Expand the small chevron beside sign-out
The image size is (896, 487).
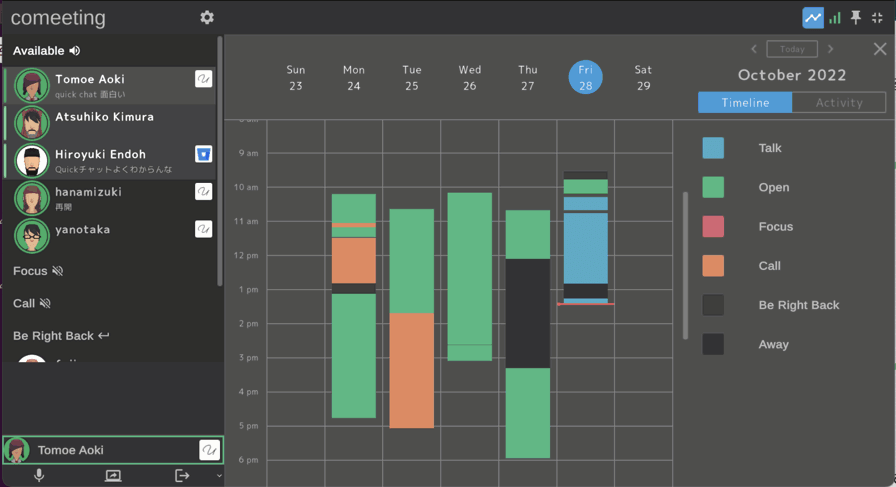click(219, 476)
